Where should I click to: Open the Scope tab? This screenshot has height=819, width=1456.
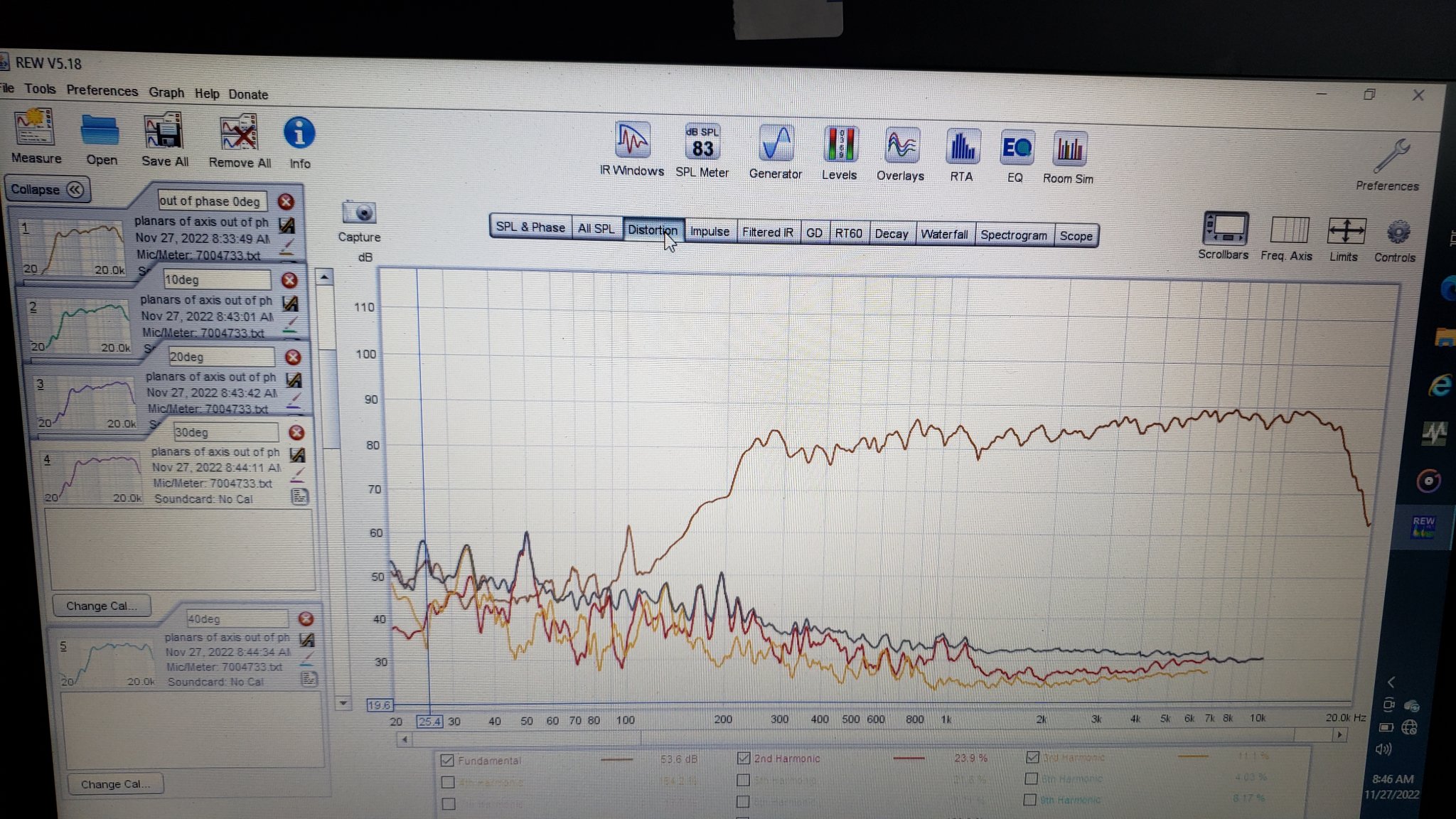click(x=1076, y=236)
